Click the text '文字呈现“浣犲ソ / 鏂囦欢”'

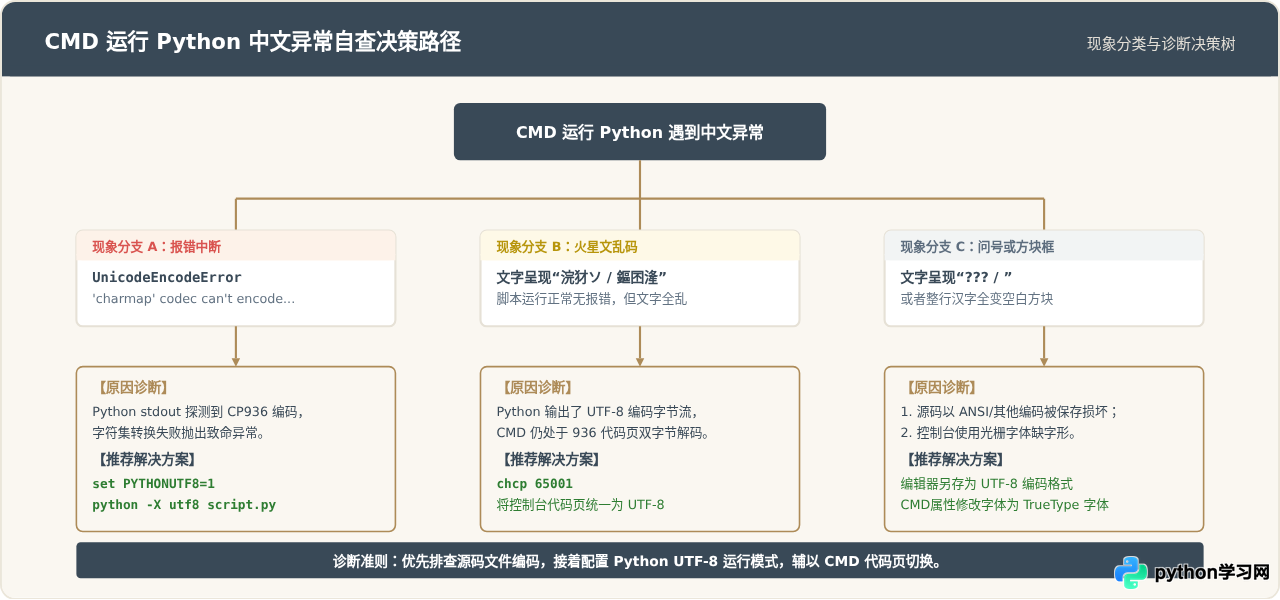click(x=582, y=277)
